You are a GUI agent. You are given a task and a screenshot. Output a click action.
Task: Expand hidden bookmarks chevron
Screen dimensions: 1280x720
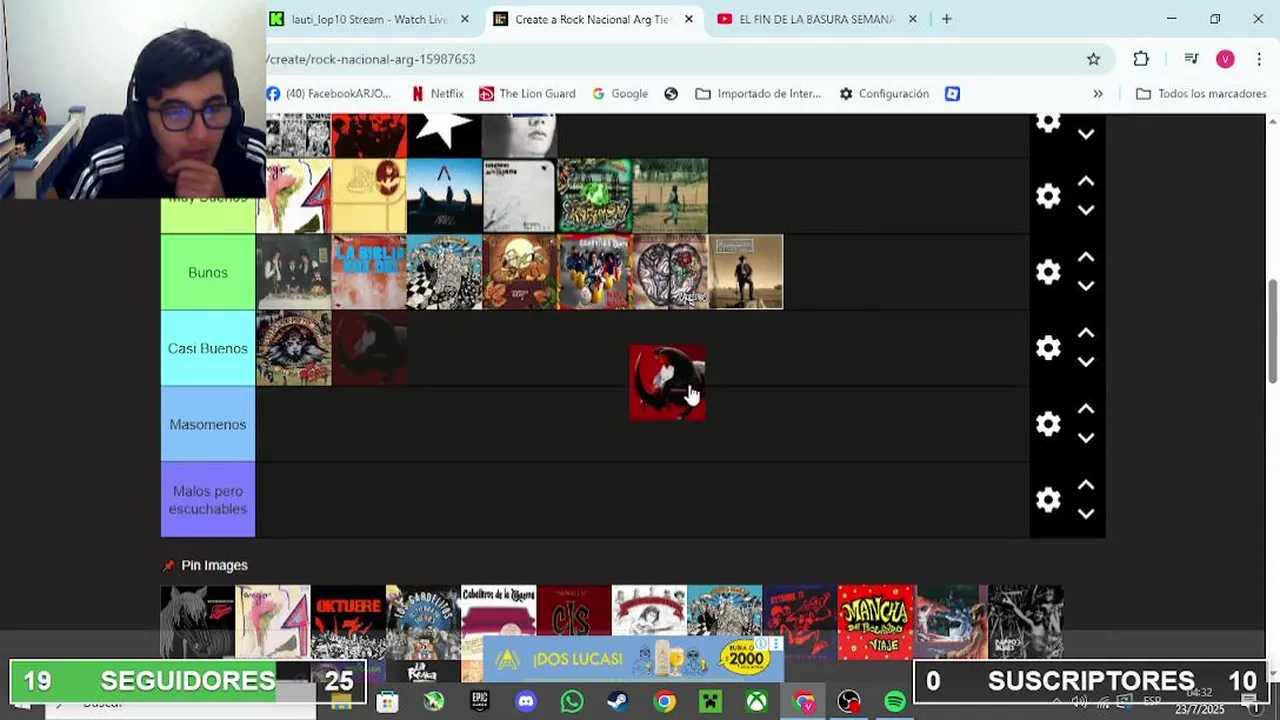(x=1098, y=93)
